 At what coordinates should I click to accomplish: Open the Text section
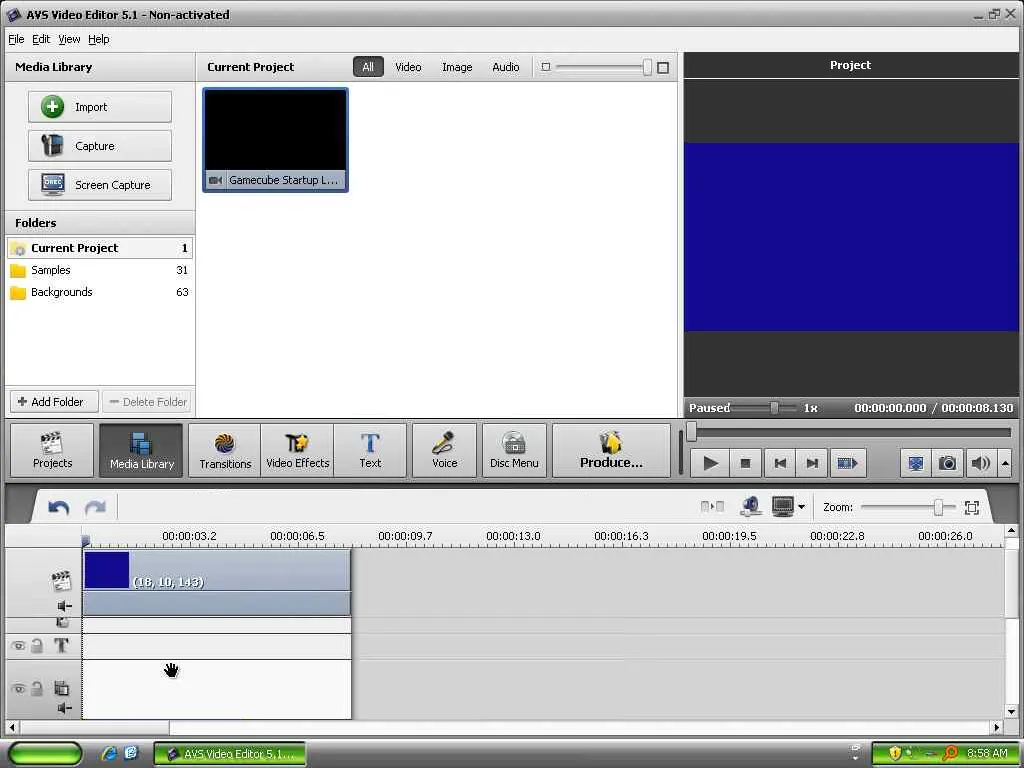[370, 451]
